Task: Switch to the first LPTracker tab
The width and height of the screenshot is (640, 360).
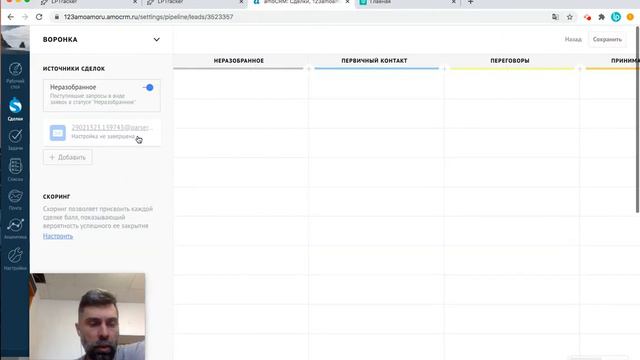Action: (89, 2)
